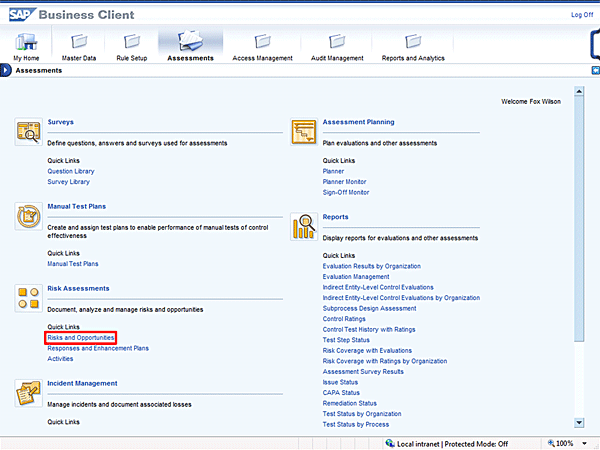Image resolution: width=600 pixels, height=450 pixels.
Task: Click the SAP logo
Action: pos(21,15)
